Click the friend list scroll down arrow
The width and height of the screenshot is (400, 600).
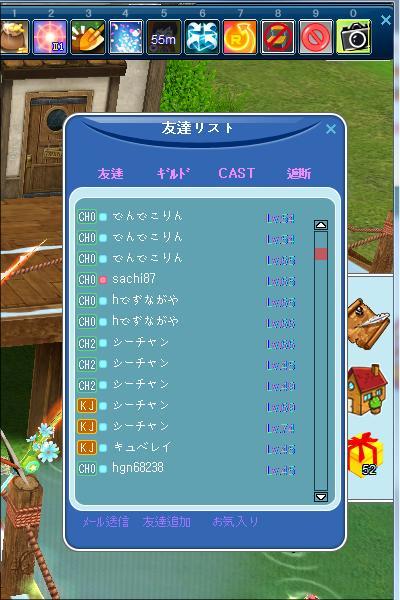tap(321, 497)
